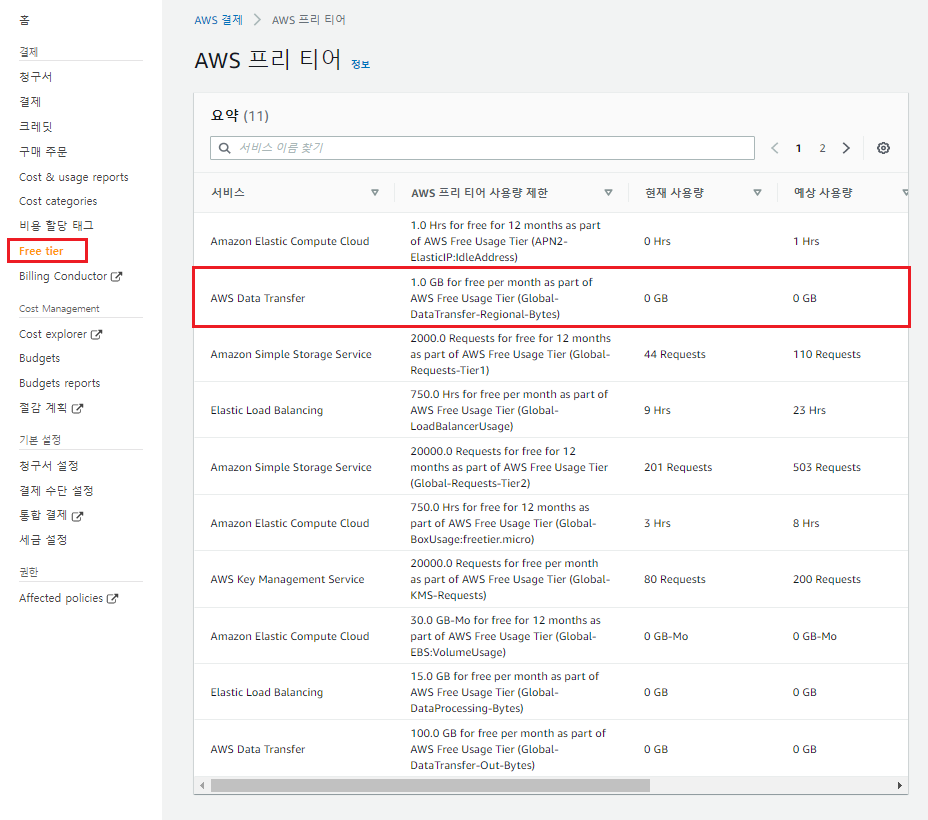Click the 요약 (11) heading
This screenshot has width=928, height=820.
[240, 115]
